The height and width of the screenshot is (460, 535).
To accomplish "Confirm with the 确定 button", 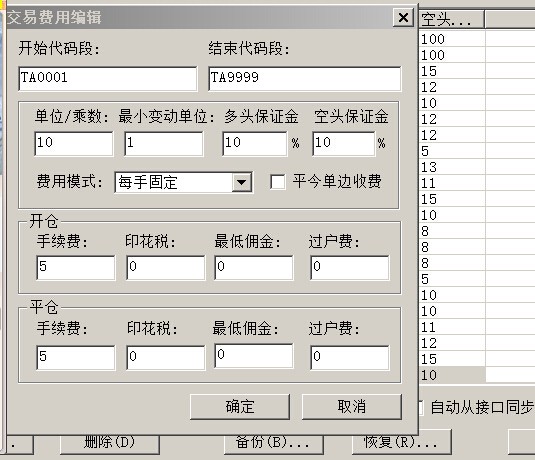I will [x=240, y=407].
